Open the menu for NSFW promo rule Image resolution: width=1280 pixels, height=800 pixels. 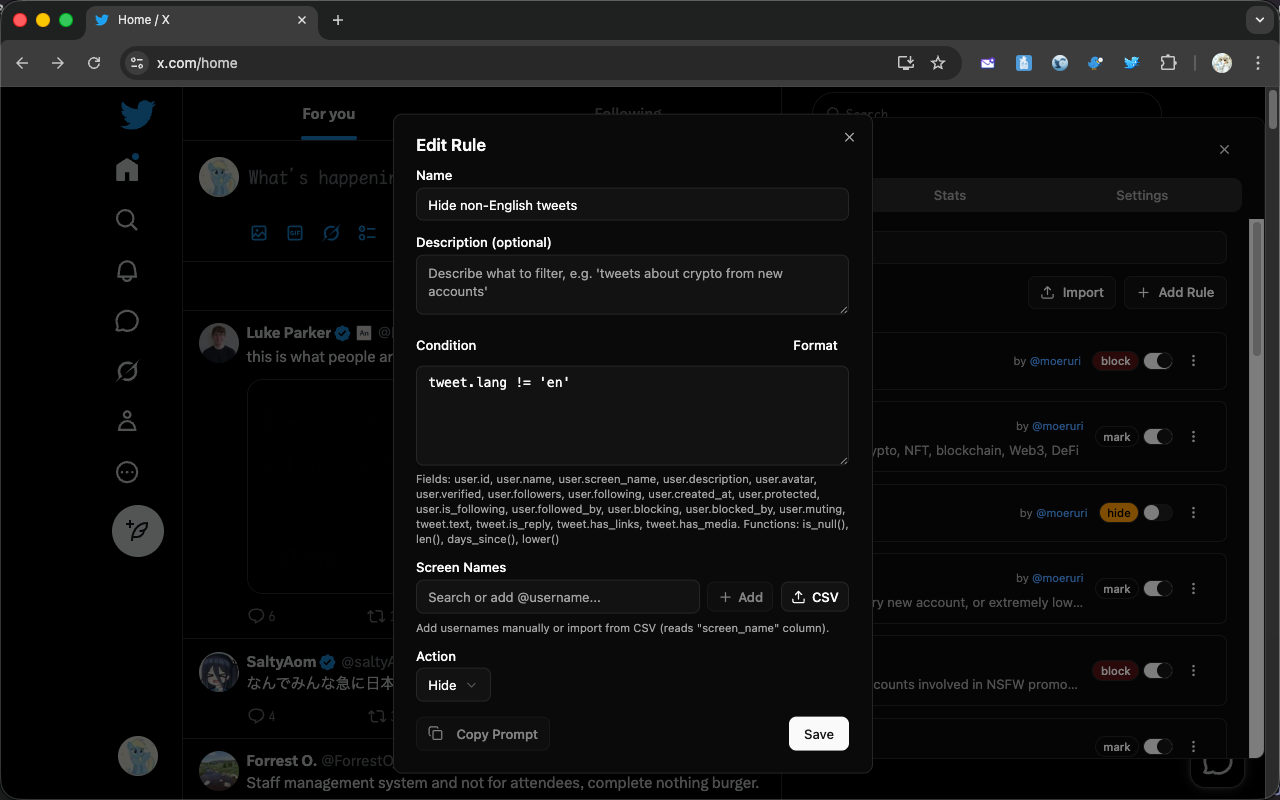[1194, 671]
